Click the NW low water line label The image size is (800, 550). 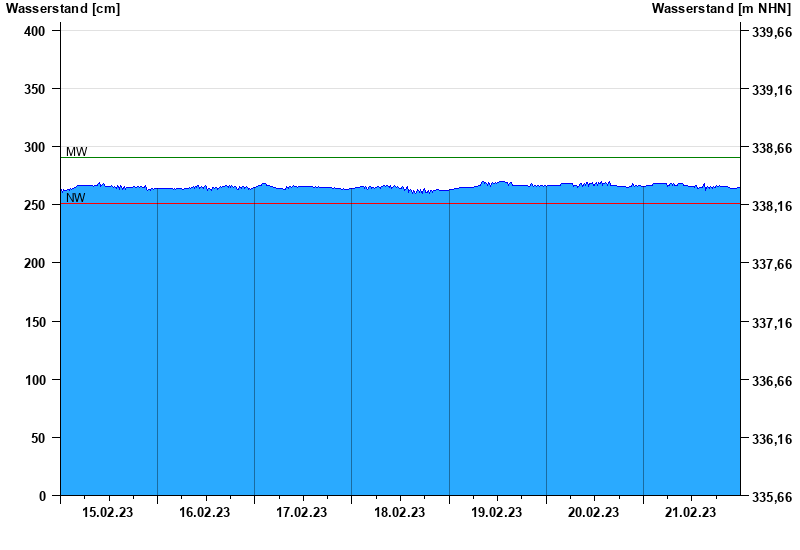click(76, 198)
